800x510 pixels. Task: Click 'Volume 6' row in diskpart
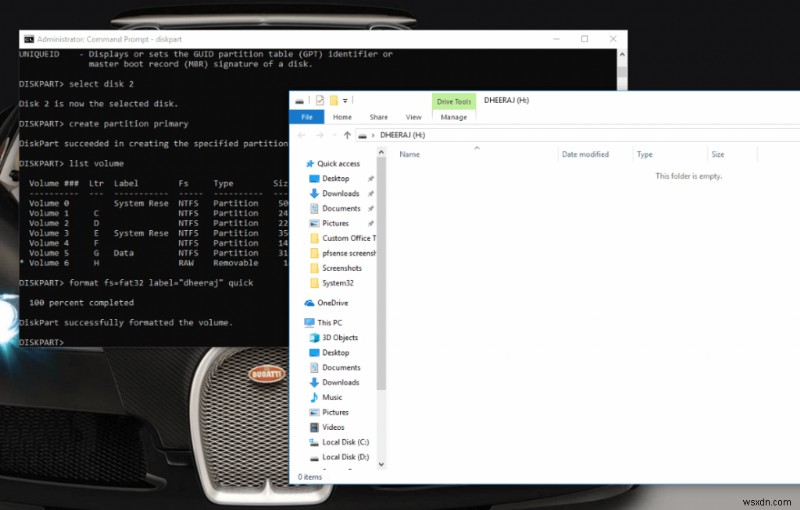point(153,263)
